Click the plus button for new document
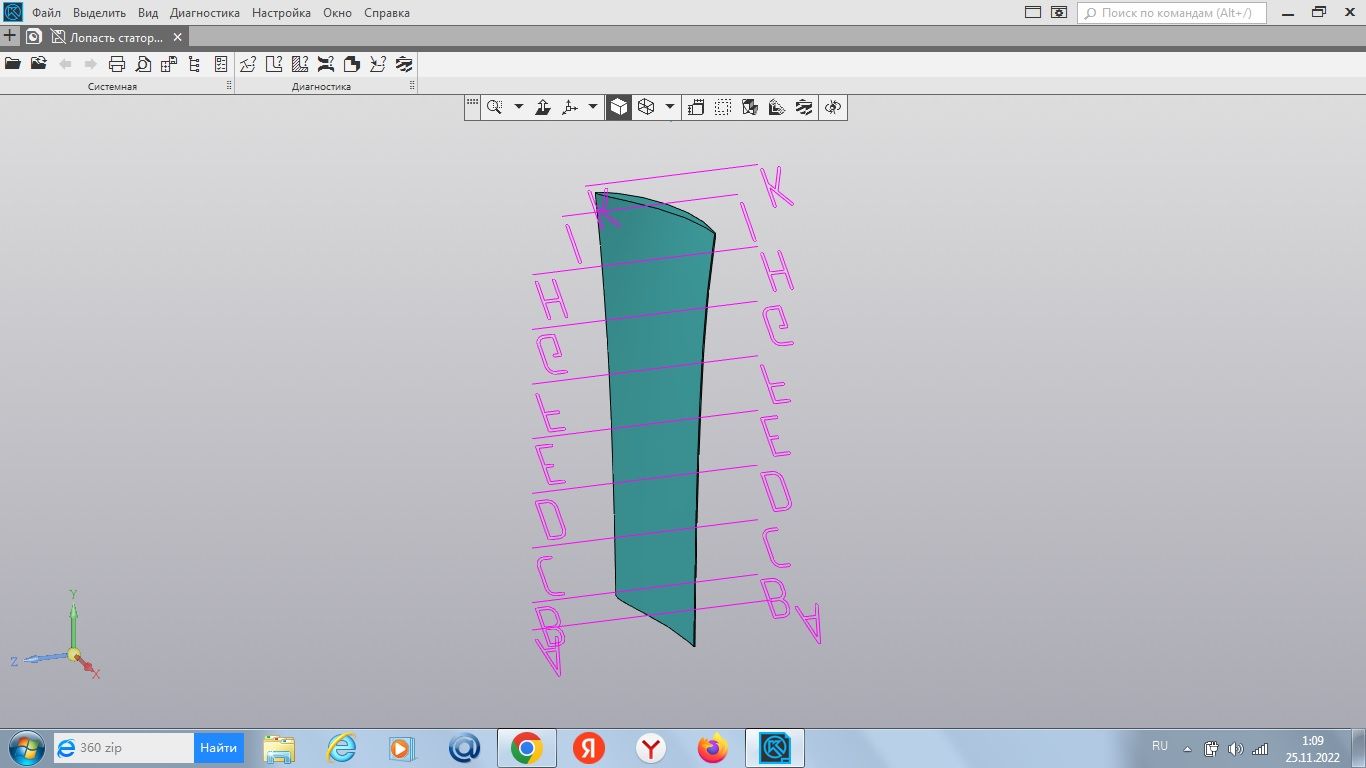1366x768 pixels. [10, 36]
